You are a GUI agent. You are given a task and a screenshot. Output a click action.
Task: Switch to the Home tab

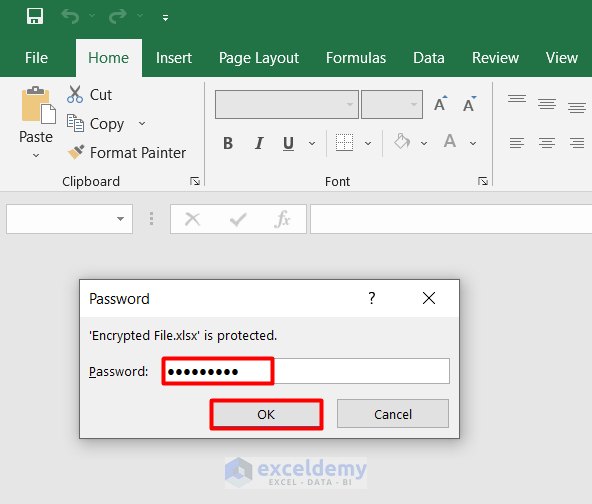coord(109,58)
